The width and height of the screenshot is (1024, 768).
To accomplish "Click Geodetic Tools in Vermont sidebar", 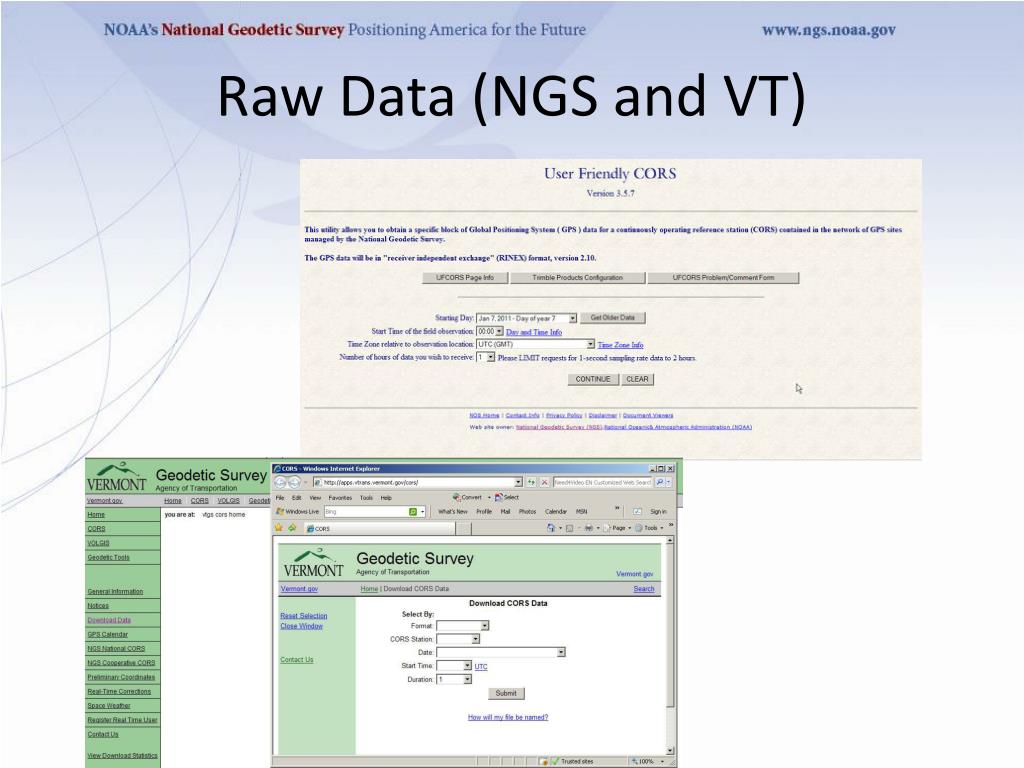I will [x=108, y=557].
